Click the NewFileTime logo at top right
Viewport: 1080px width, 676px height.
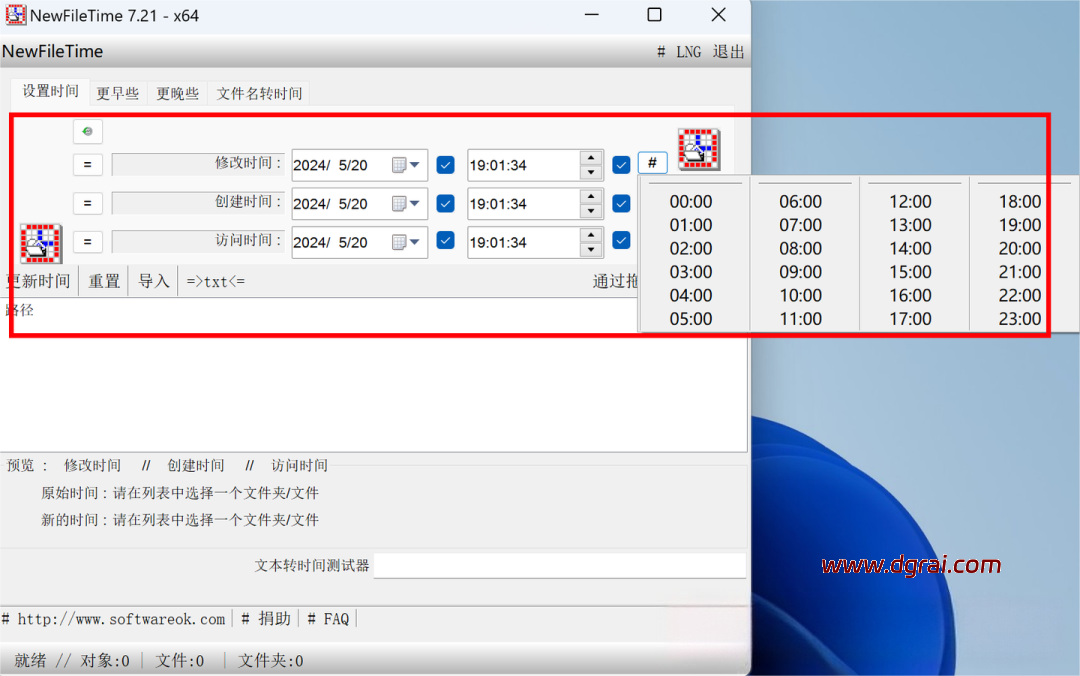(x=698, y=148)
